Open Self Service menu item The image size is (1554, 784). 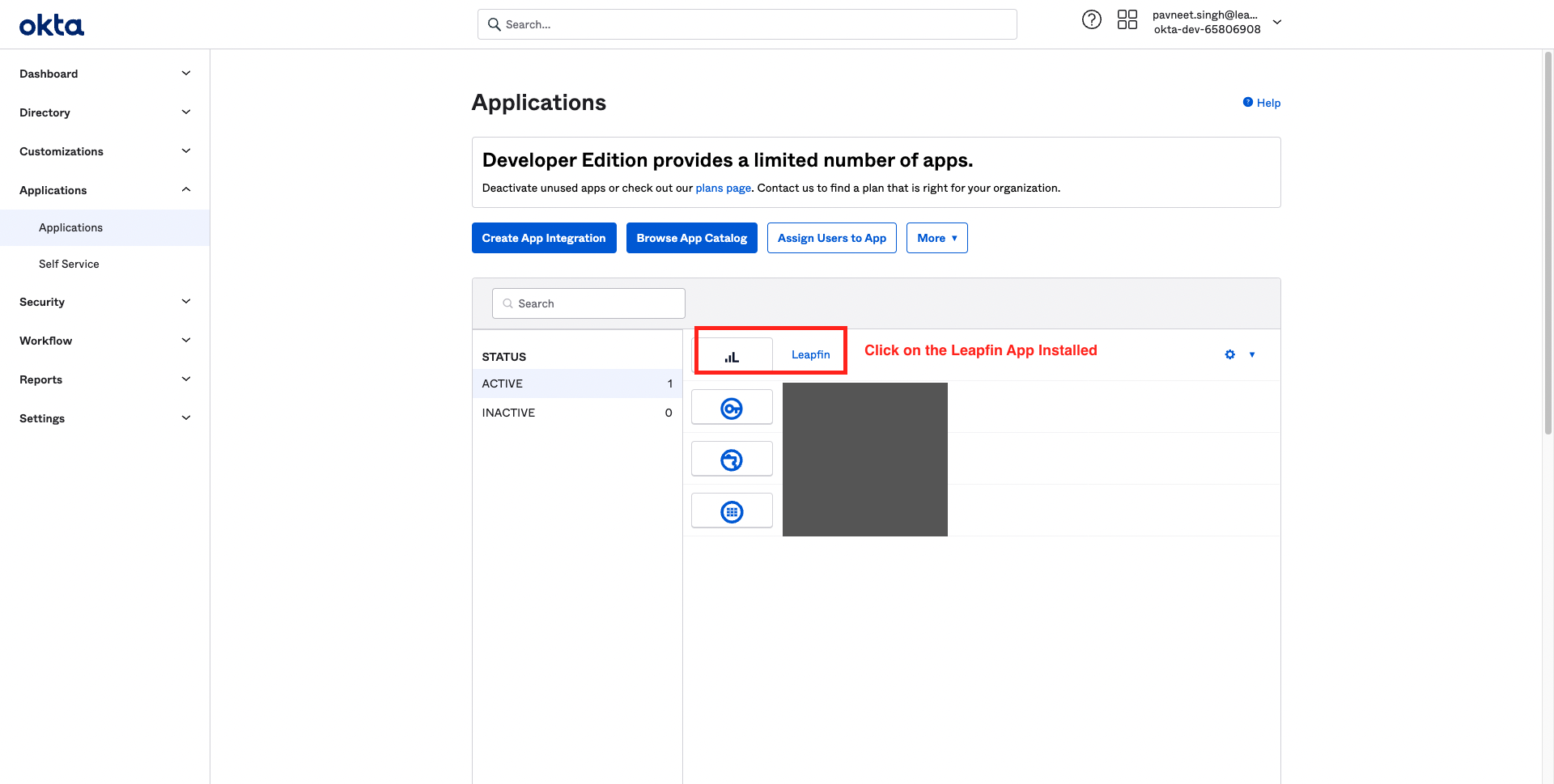(69, 264)
